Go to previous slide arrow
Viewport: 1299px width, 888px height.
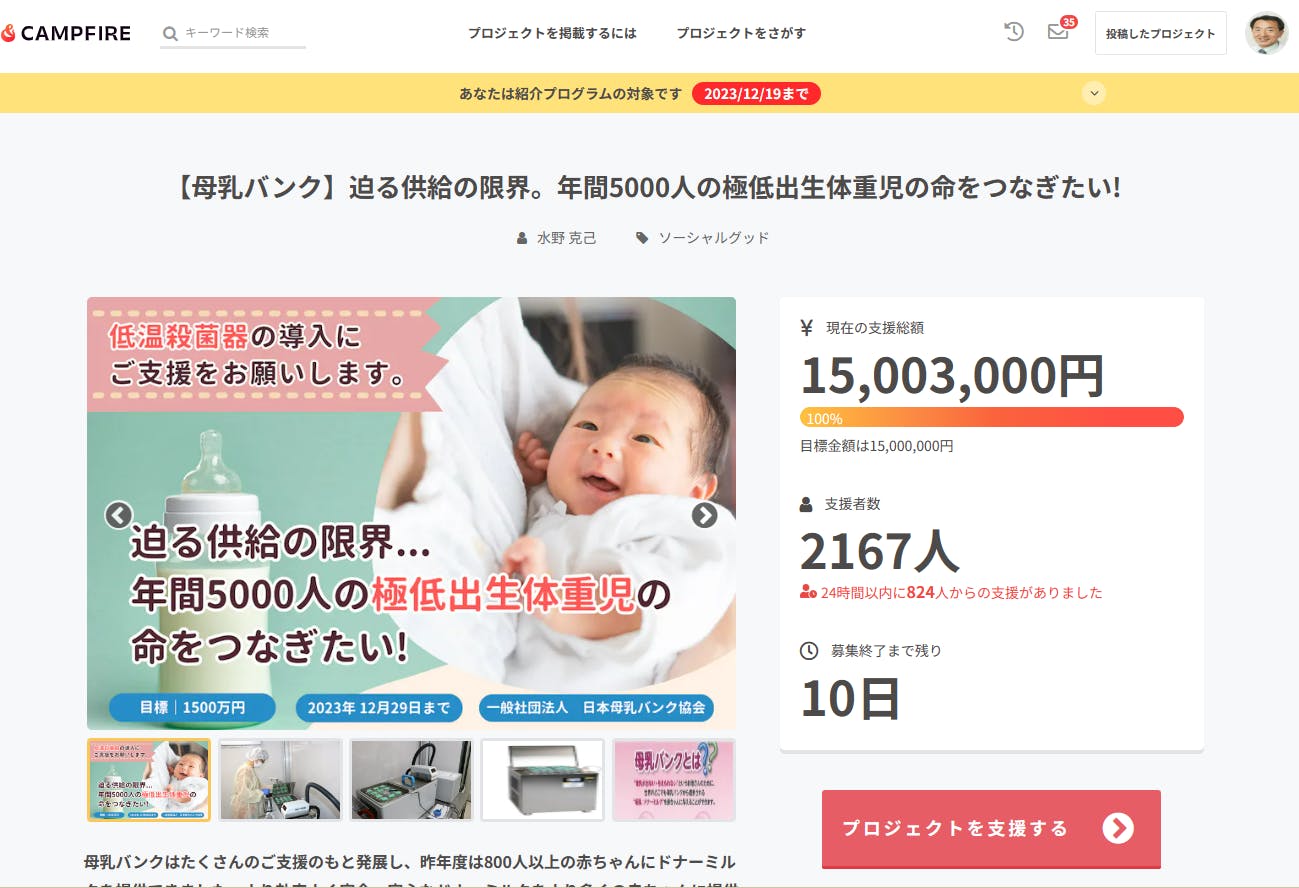[x=119, y=515]
